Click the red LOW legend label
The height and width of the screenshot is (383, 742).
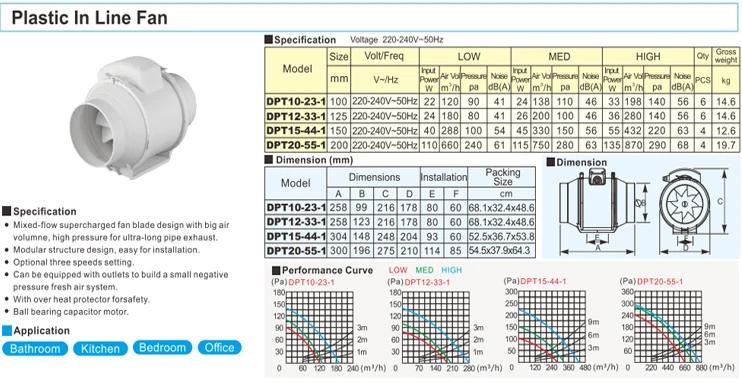point(398,270)
